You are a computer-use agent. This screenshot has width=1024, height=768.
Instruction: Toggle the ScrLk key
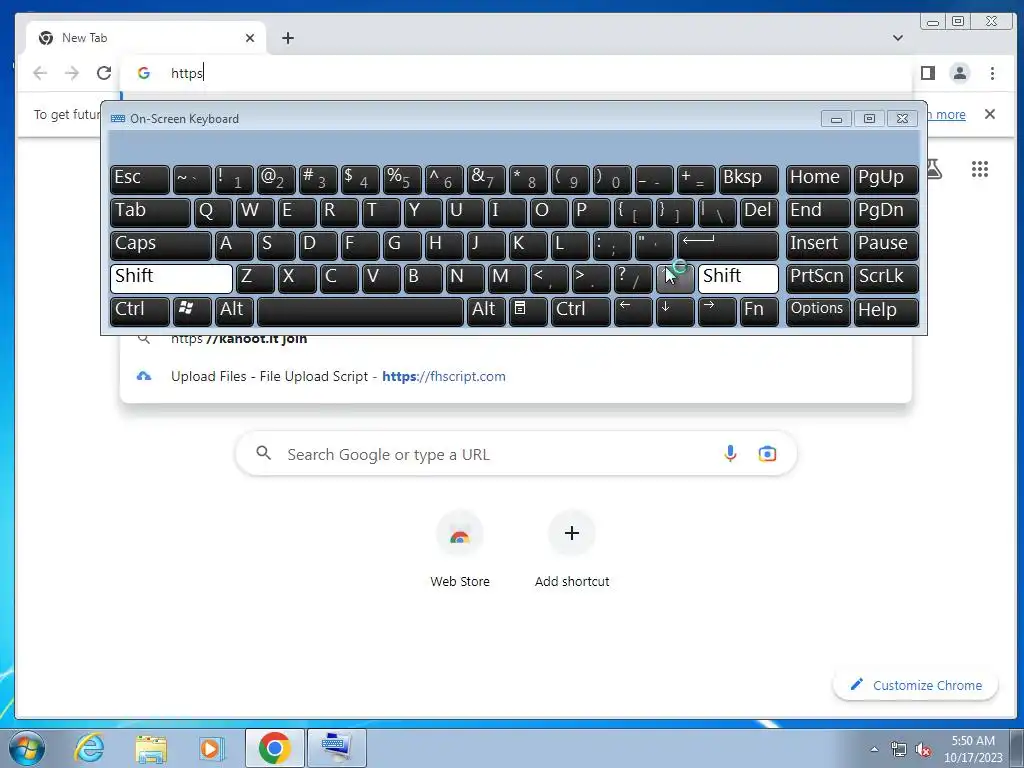pyautogui.click(x=886, y=278)
